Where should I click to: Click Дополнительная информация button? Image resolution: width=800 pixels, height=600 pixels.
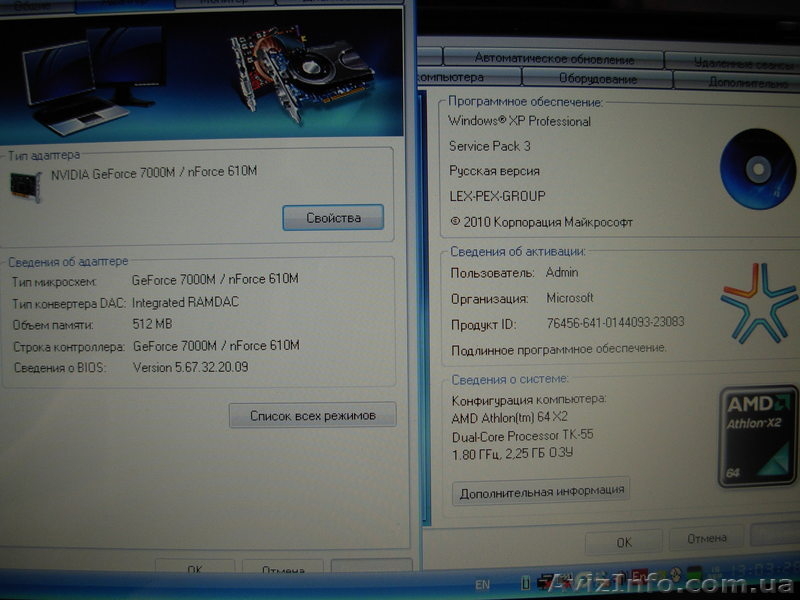tap(540, 490)
